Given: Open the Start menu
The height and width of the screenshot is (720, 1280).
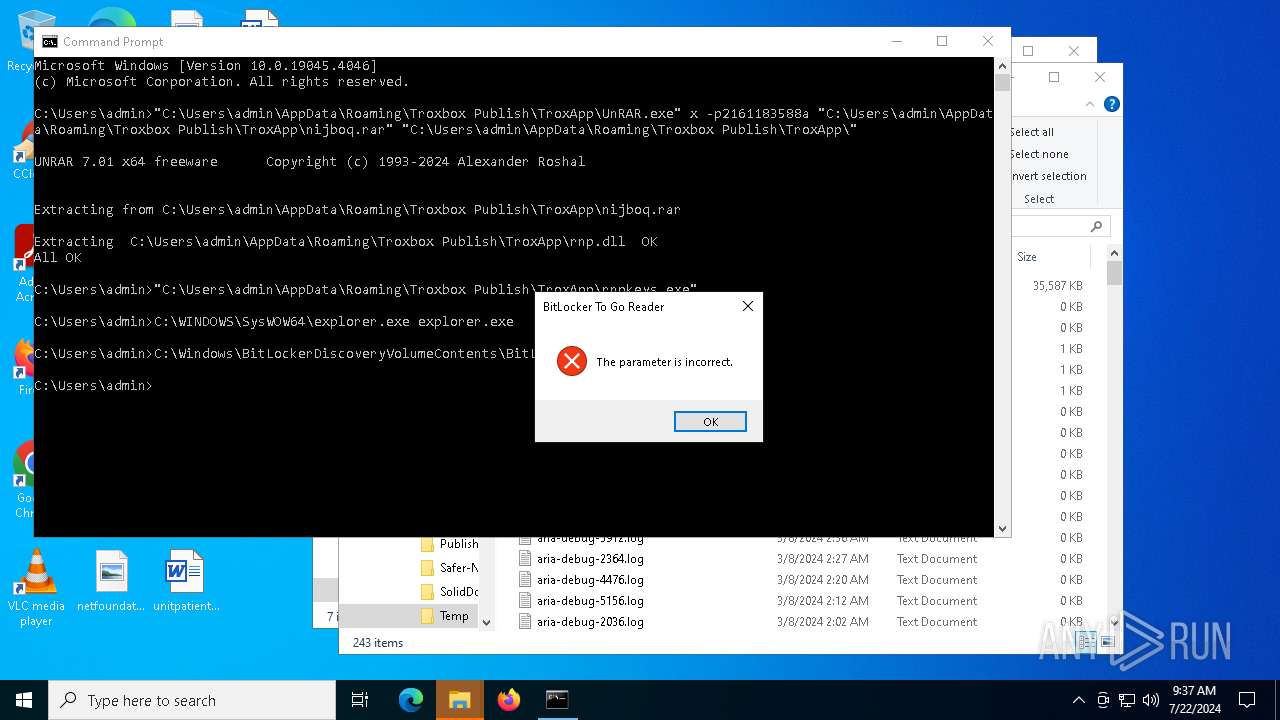Looking at the screenshot, I should (24, 700).
